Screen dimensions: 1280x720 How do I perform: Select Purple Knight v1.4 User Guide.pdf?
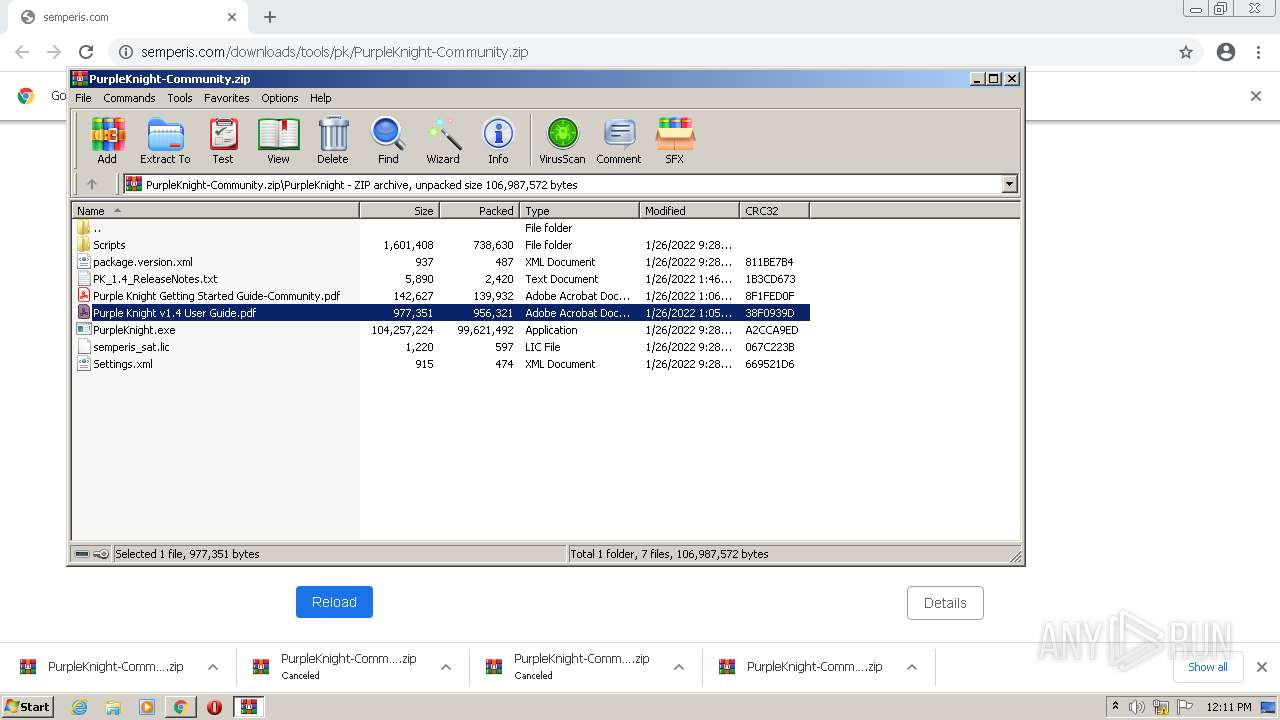tap(441, 313)
